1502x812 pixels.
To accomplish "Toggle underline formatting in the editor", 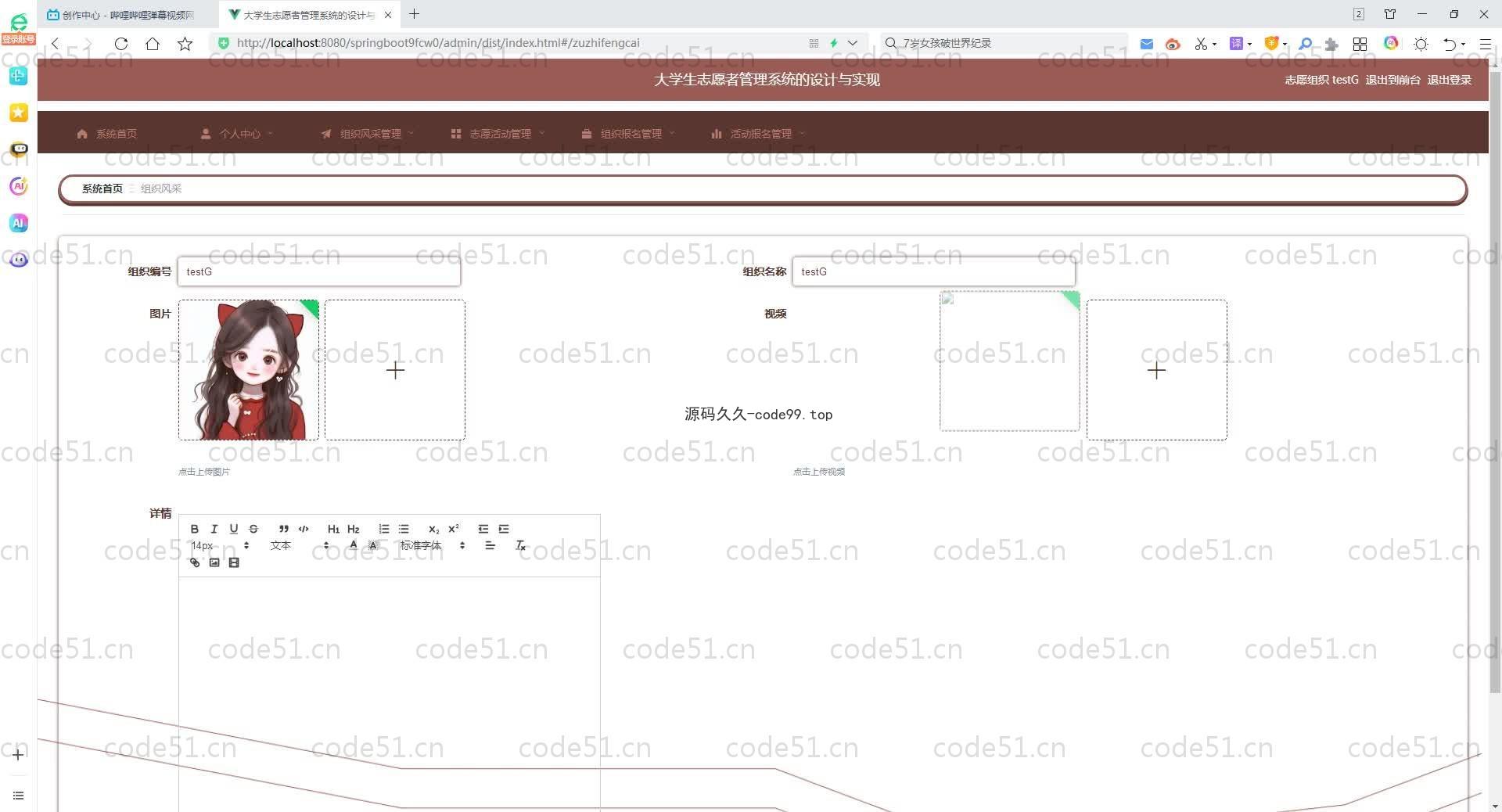I will (233, 529).
